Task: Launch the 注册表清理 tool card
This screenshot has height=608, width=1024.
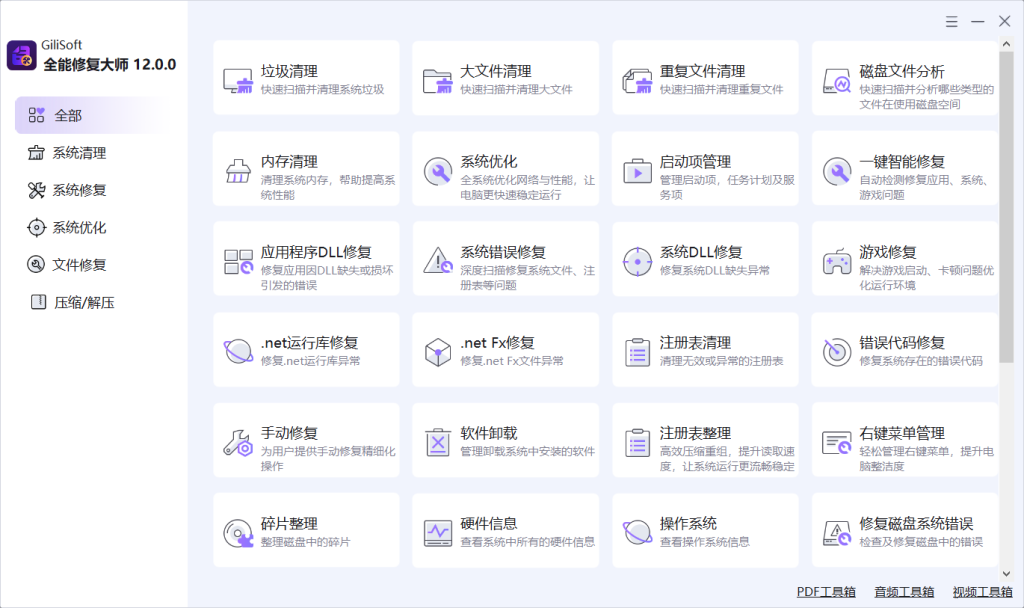Action: point(705,350)
